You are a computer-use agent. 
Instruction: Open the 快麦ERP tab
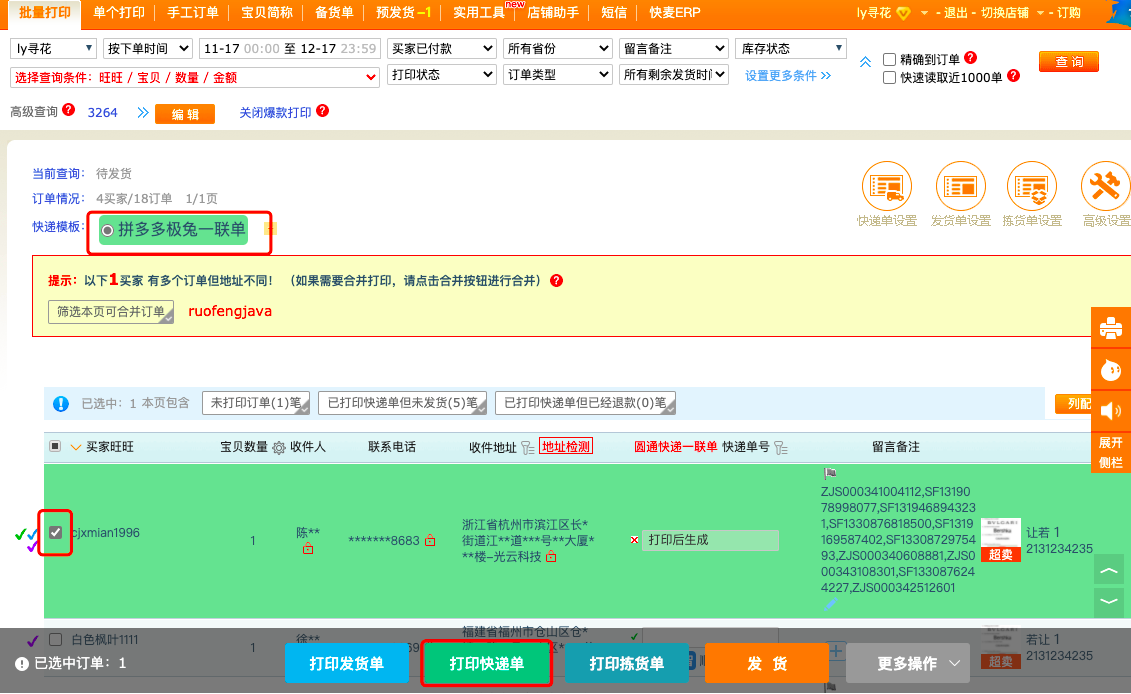pyautogui.click(x=674, y=13)
